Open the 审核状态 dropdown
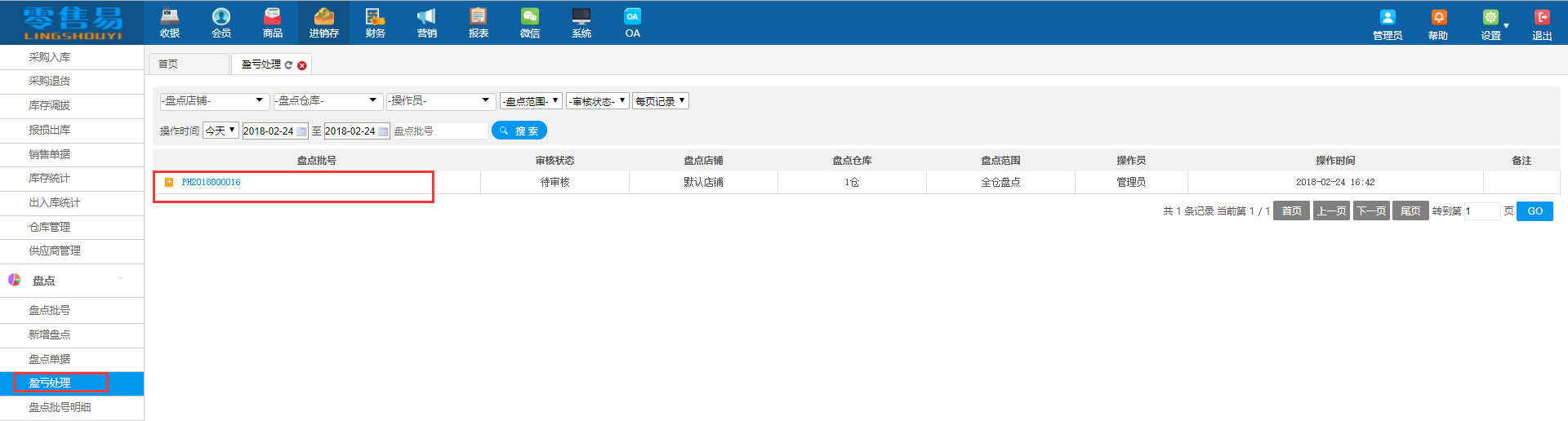This screenshot has height=421, width=1568. [x=598, y=101]
